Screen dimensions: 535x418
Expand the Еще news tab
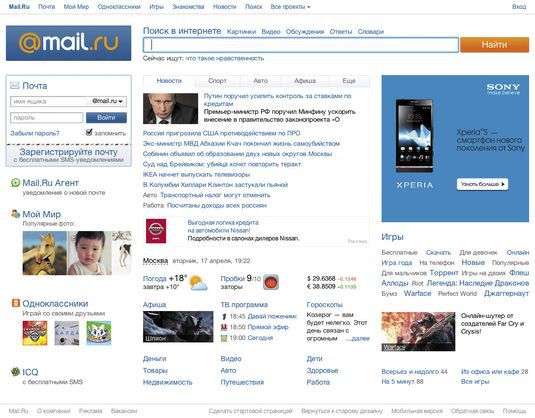(x=349, y=81)
